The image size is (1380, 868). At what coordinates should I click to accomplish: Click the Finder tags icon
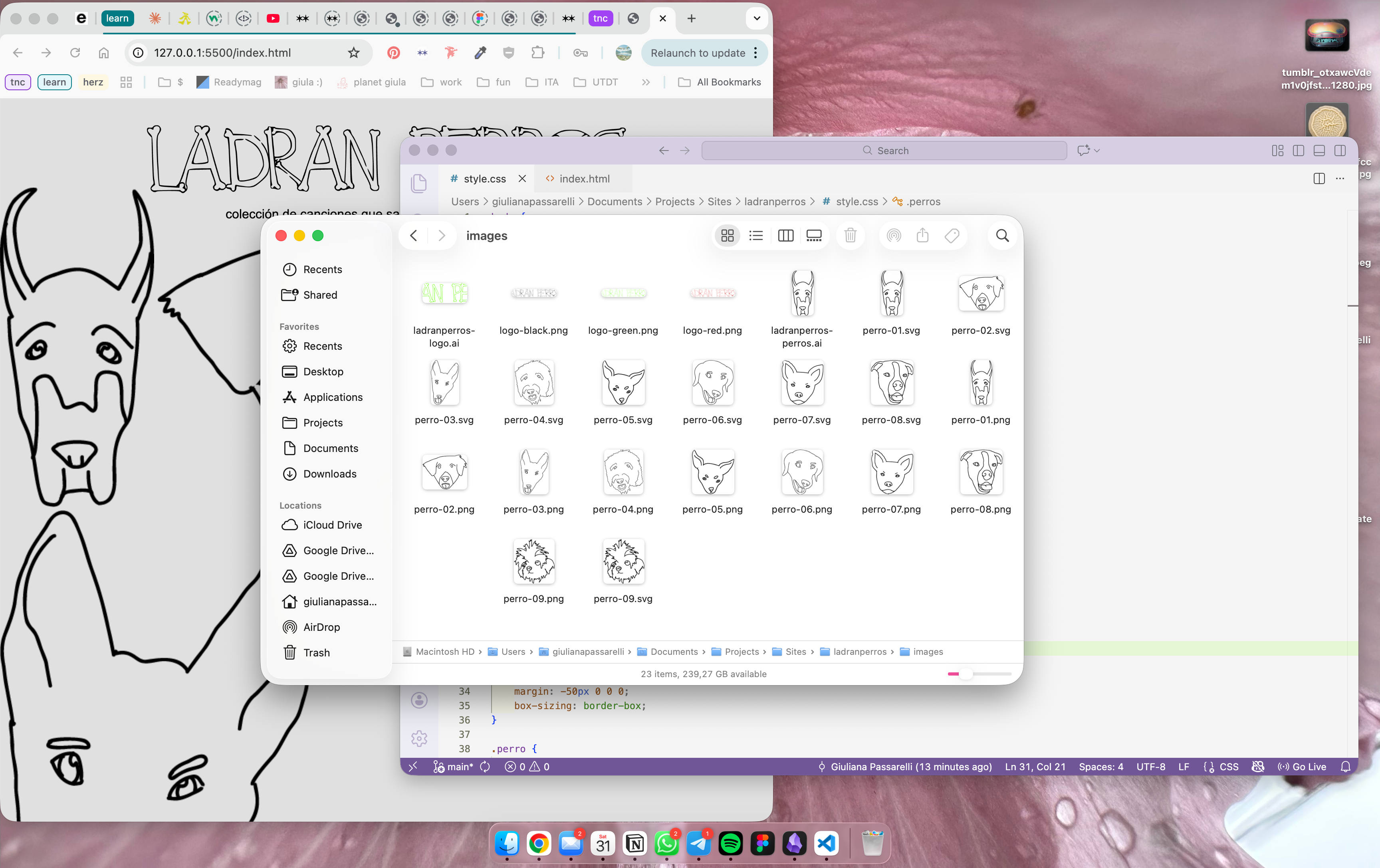(x=952, y=236)
